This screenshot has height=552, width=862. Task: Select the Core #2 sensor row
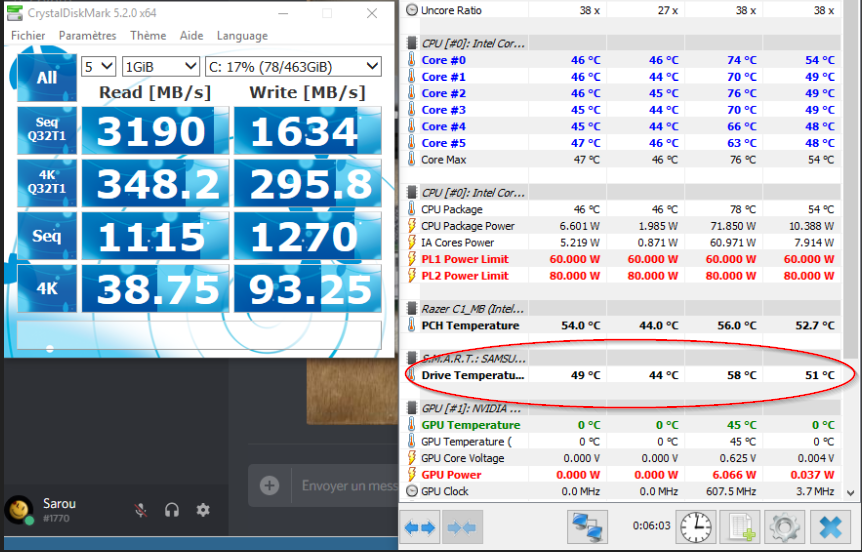[622, 93]
